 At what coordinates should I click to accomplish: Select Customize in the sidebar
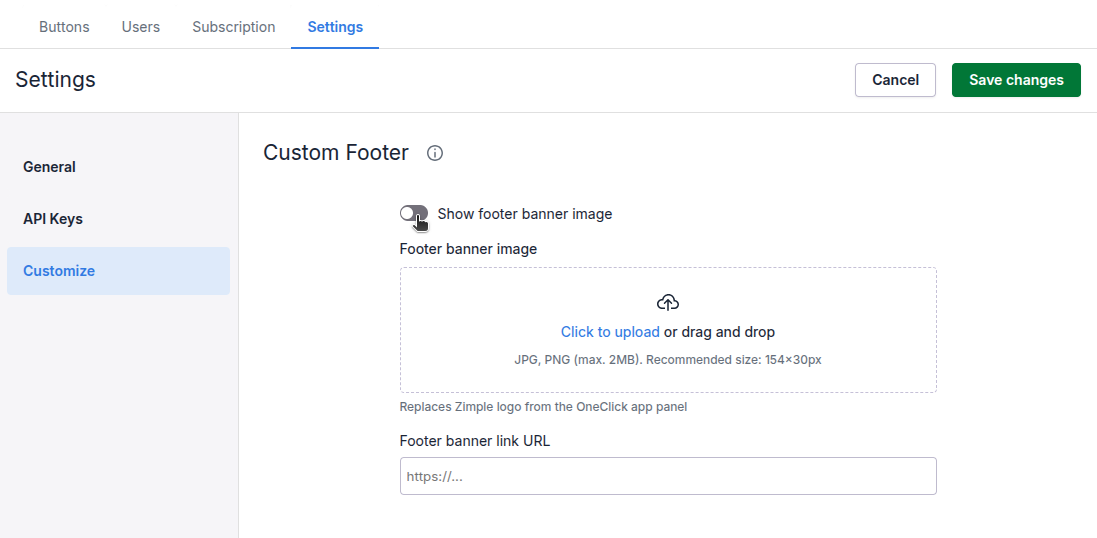(59, 271)
